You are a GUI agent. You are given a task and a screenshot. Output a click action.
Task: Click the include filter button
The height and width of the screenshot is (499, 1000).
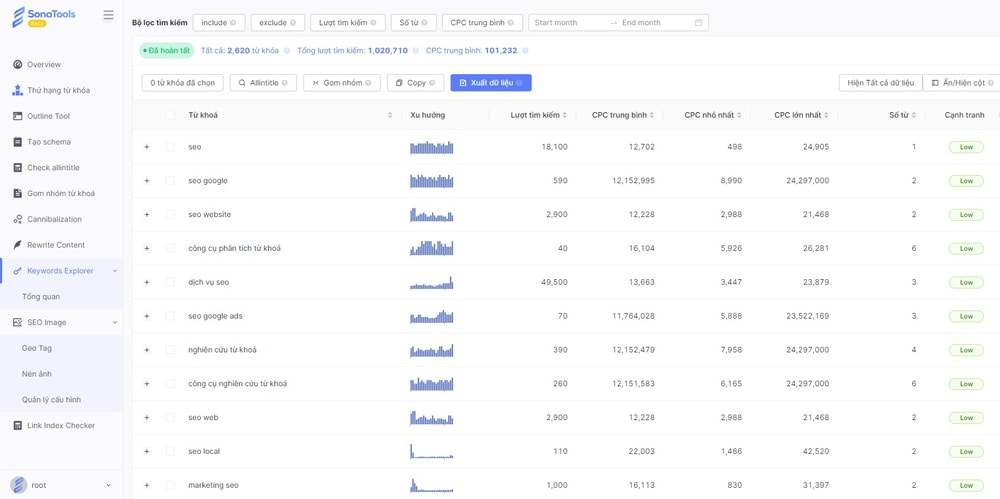pyautogui.click(x=219, y=22)
